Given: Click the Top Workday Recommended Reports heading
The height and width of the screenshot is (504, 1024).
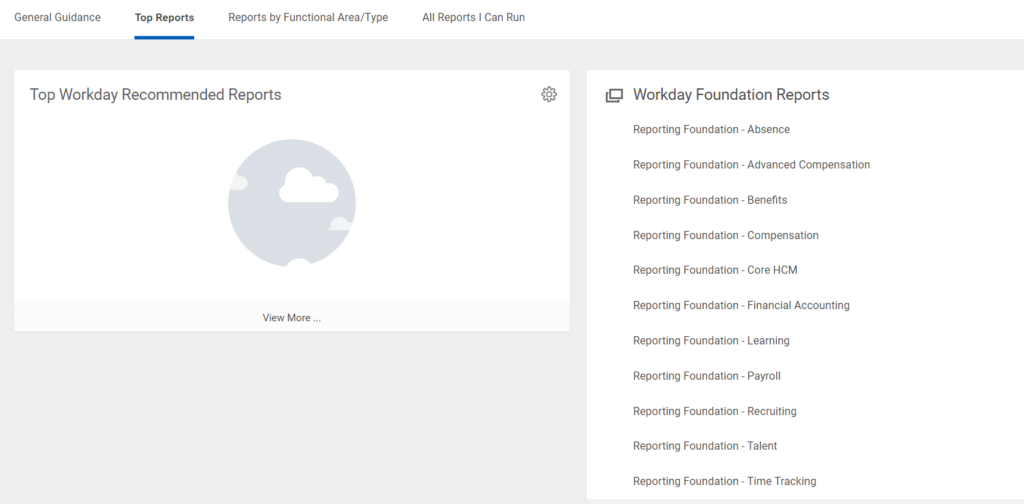Looking at the screenshot, I should click(x=155, y=95).
